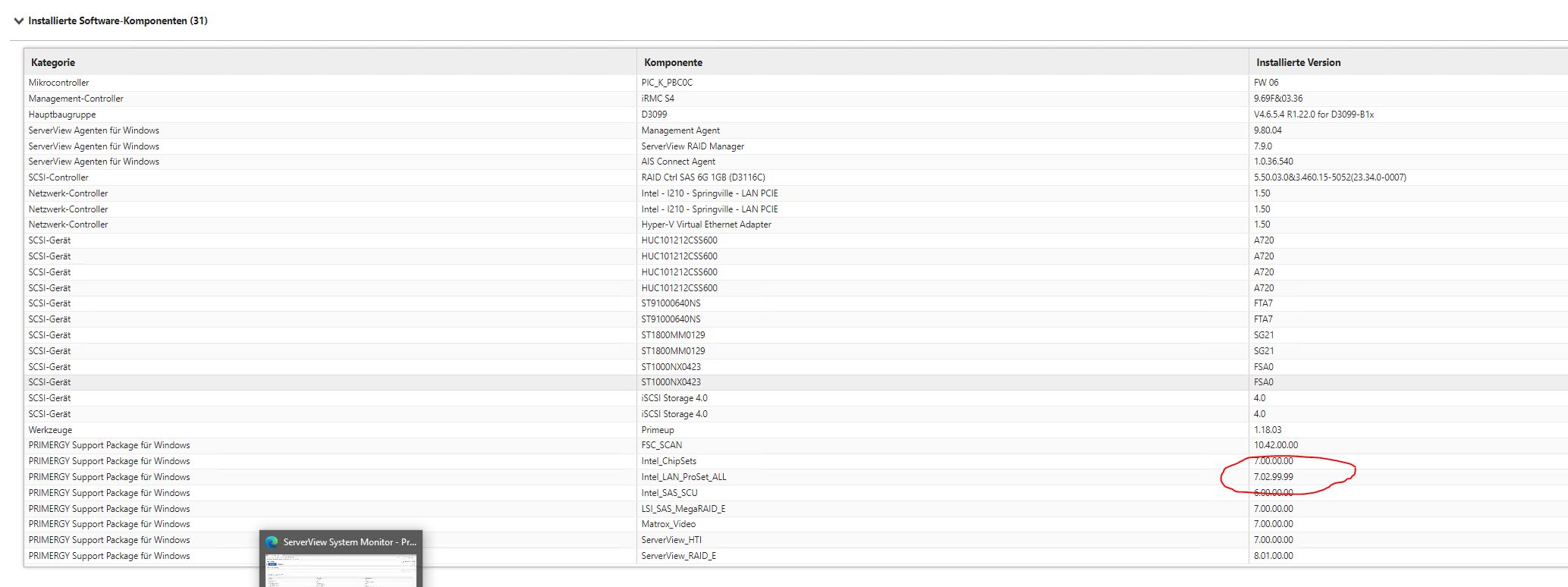Image resolution: width=1568 pixels, height=587 pixels.
Task: Select version 9.80.04
Action: coord(1268,130)
